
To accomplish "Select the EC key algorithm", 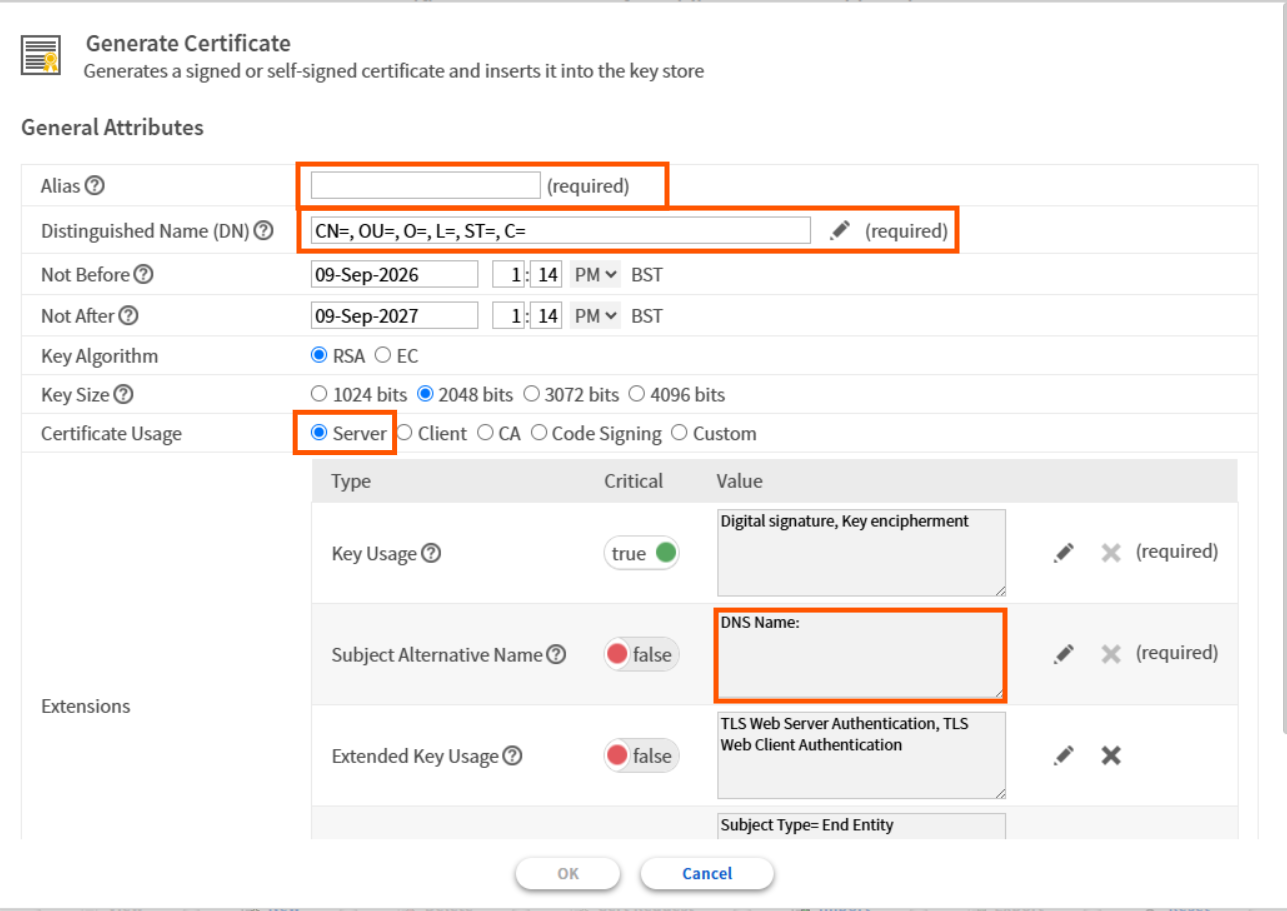I will (x=382, y=356).
